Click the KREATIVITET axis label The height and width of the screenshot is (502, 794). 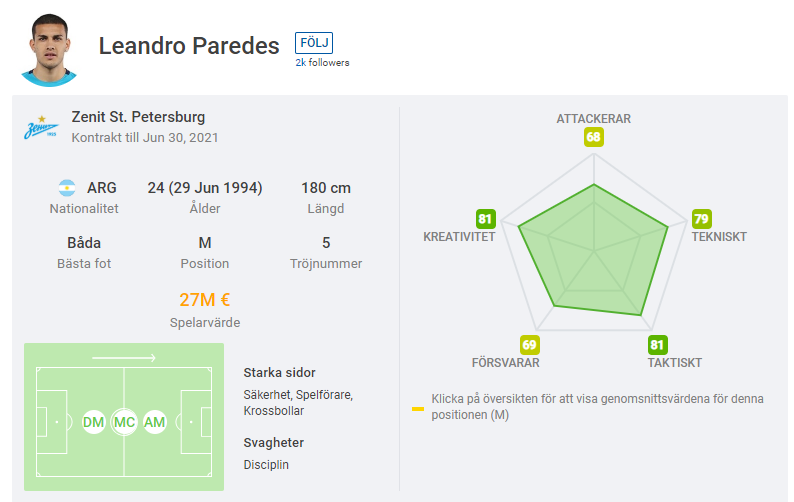pyautogui.click(x=459, y=237)
